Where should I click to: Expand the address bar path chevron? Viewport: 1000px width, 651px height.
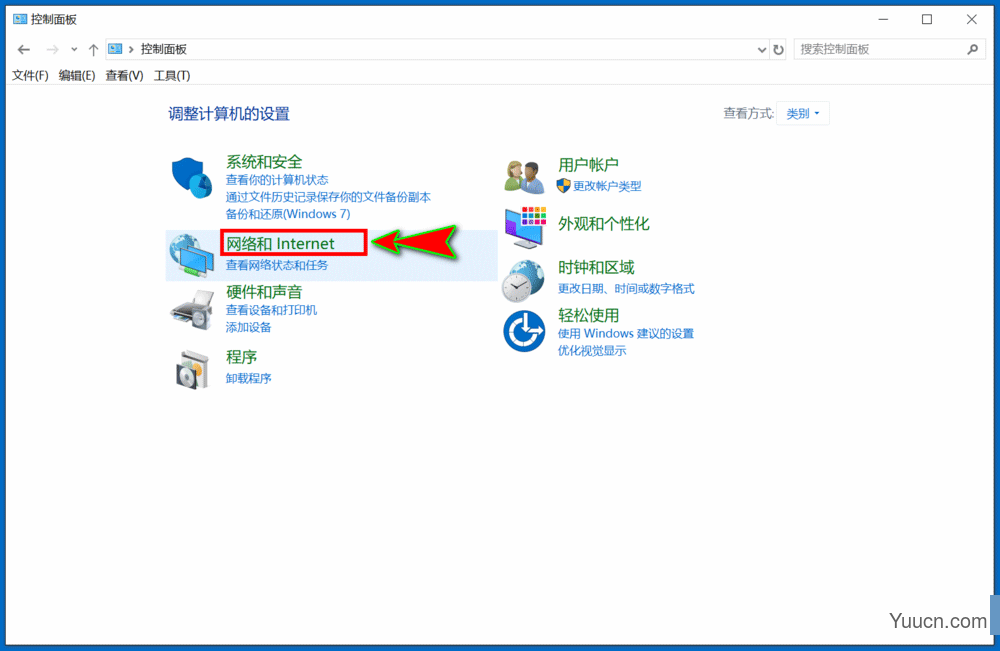(131, 49)
